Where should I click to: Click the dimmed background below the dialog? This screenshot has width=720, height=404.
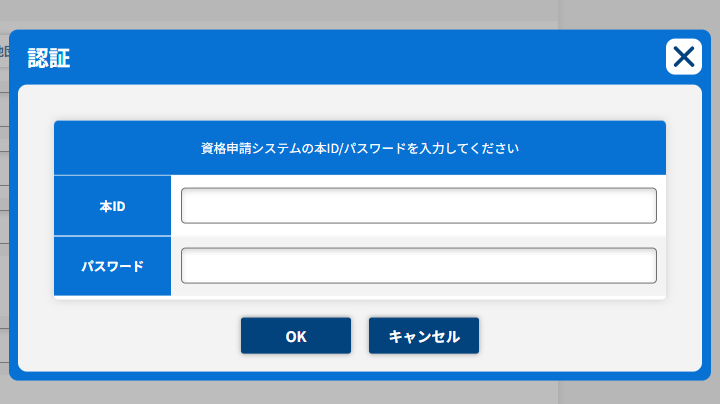tap(360, 393)
